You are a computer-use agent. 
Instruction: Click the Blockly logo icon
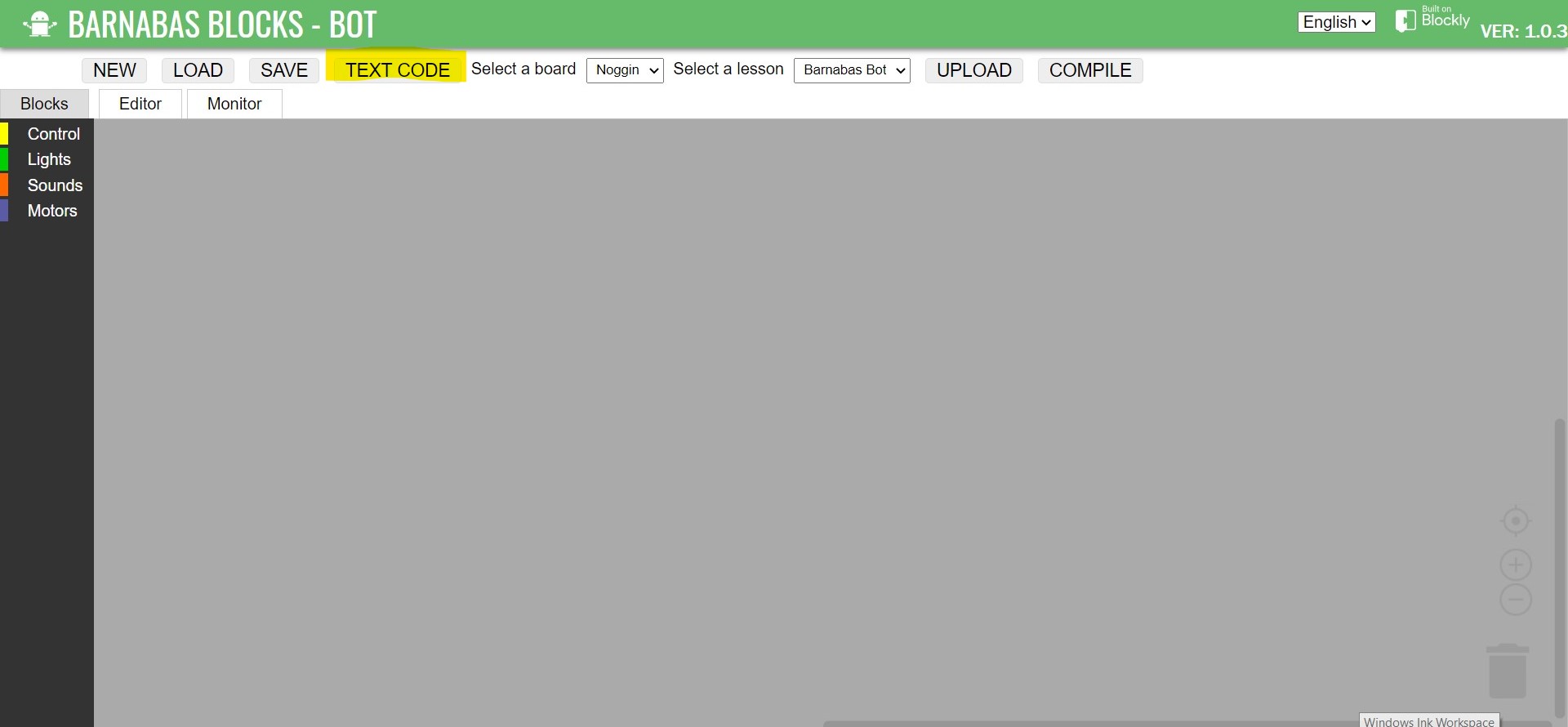pyautogui.click(x=1405, y=20)
